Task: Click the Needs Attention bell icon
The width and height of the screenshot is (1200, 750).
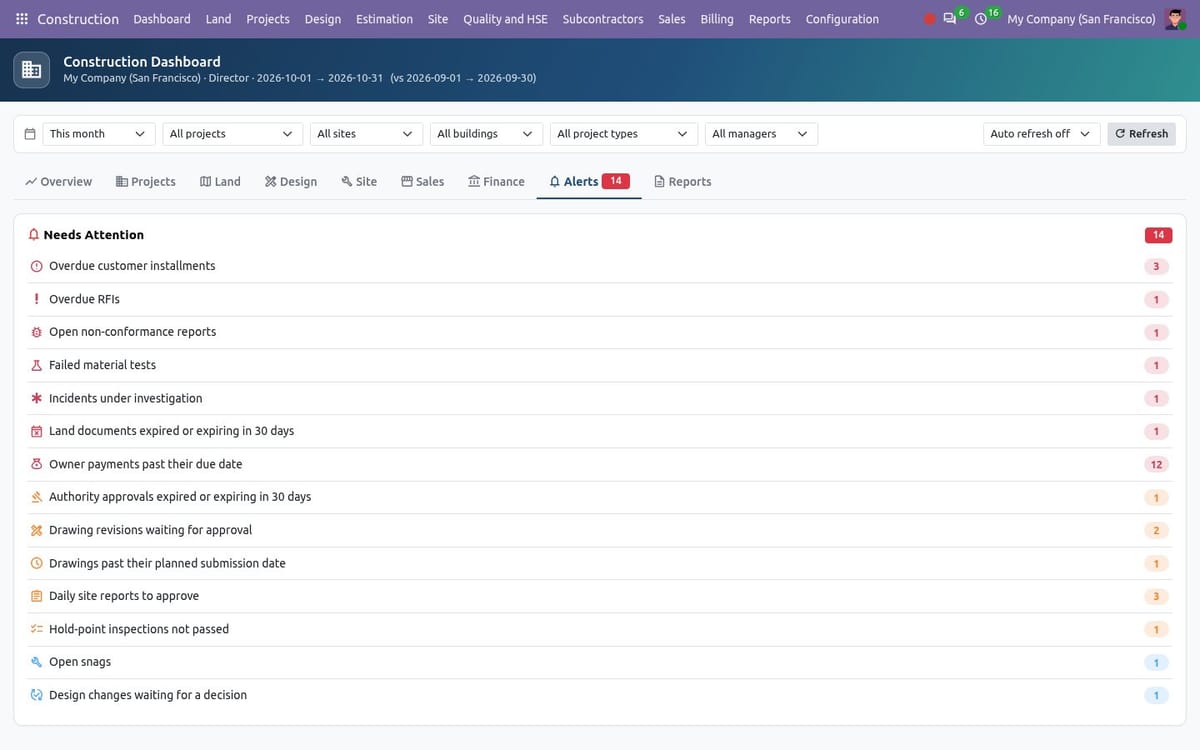Action: coord(34,235)
